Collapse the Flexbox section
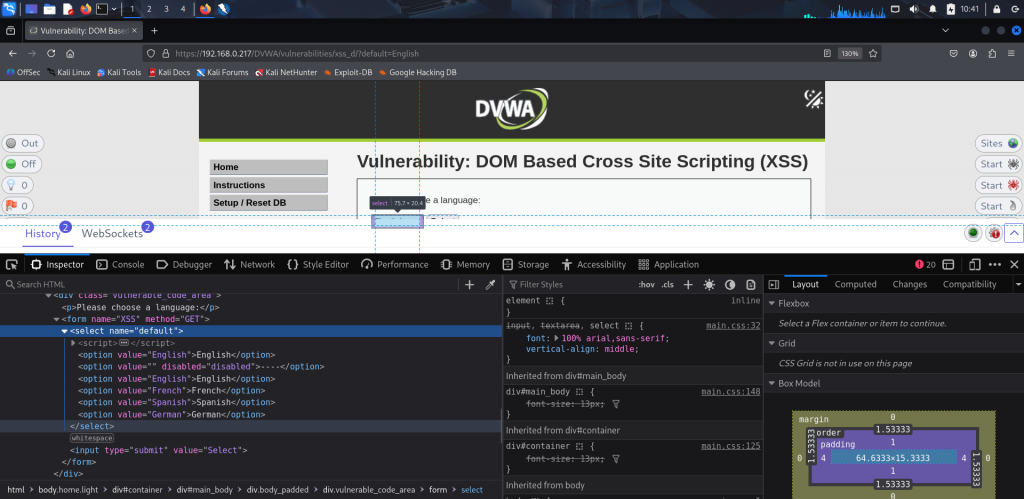 click(x=771, y=304)
